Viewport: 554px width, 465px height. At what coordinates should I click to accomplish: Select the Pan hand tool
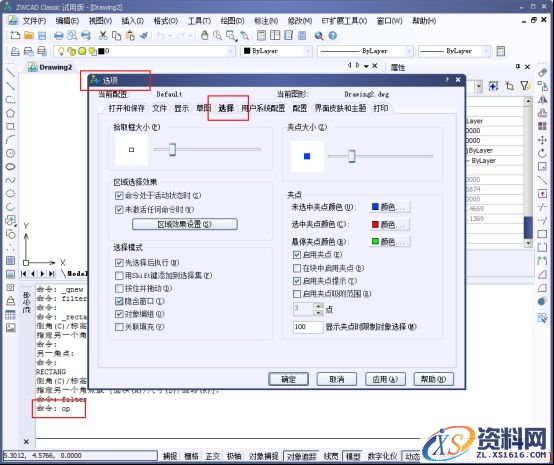click(x=204, y=35)
